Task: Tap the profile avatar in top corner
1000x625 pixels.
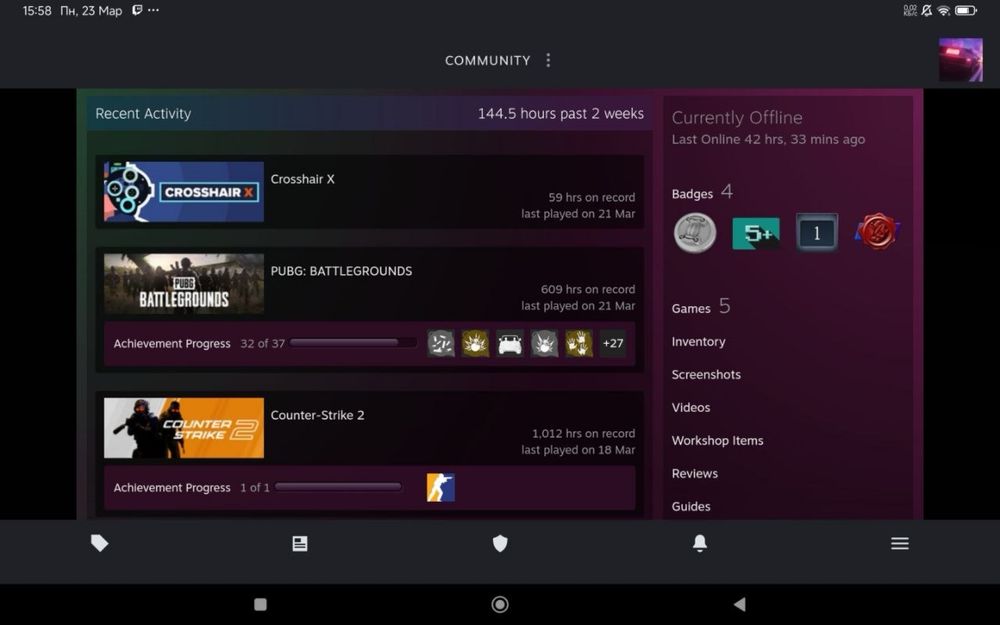Action: tap(960, 59)
